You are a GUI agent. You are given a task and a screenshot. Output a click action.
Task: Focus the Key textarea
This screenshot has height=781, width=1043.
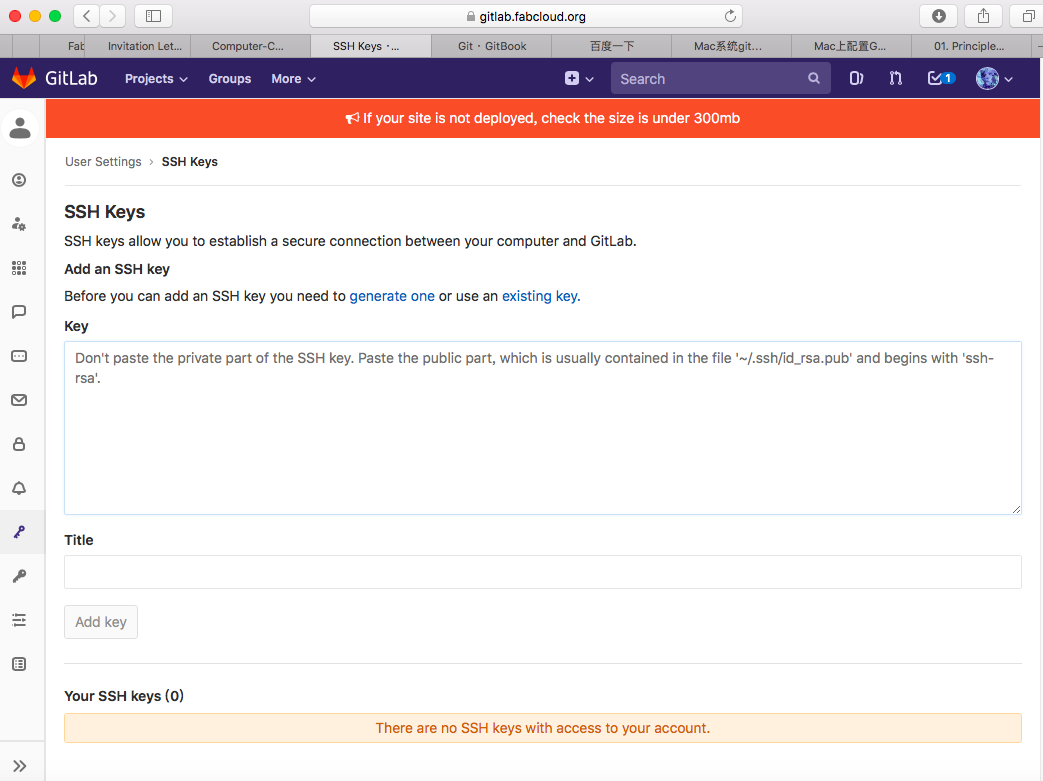(x=543, y=428)
